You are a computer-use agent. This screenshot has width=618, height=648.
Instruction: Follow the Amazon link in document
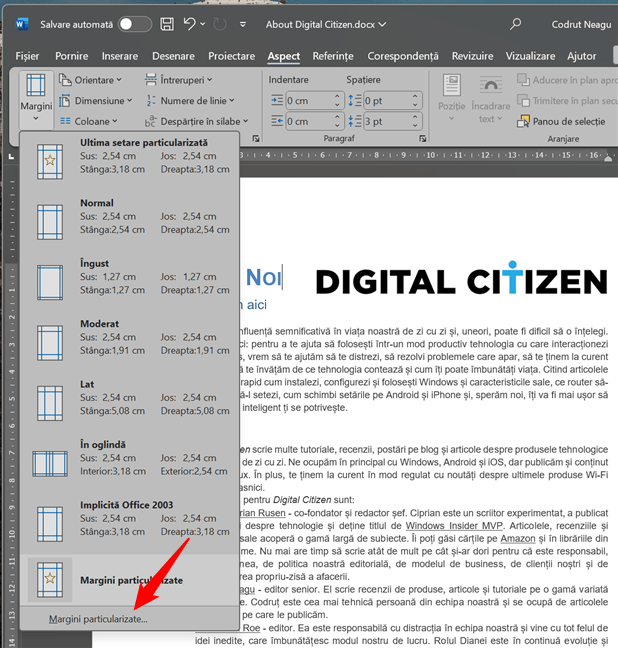click(x=518, y=538)
